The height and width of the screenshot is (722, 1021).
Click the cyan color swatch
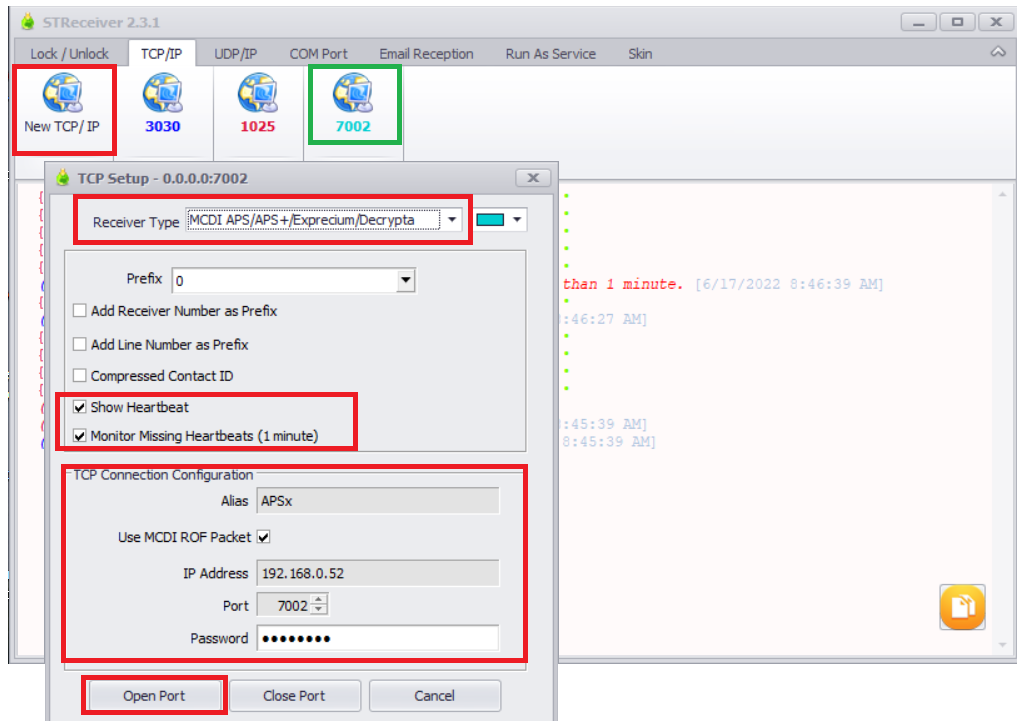point(490,219)
